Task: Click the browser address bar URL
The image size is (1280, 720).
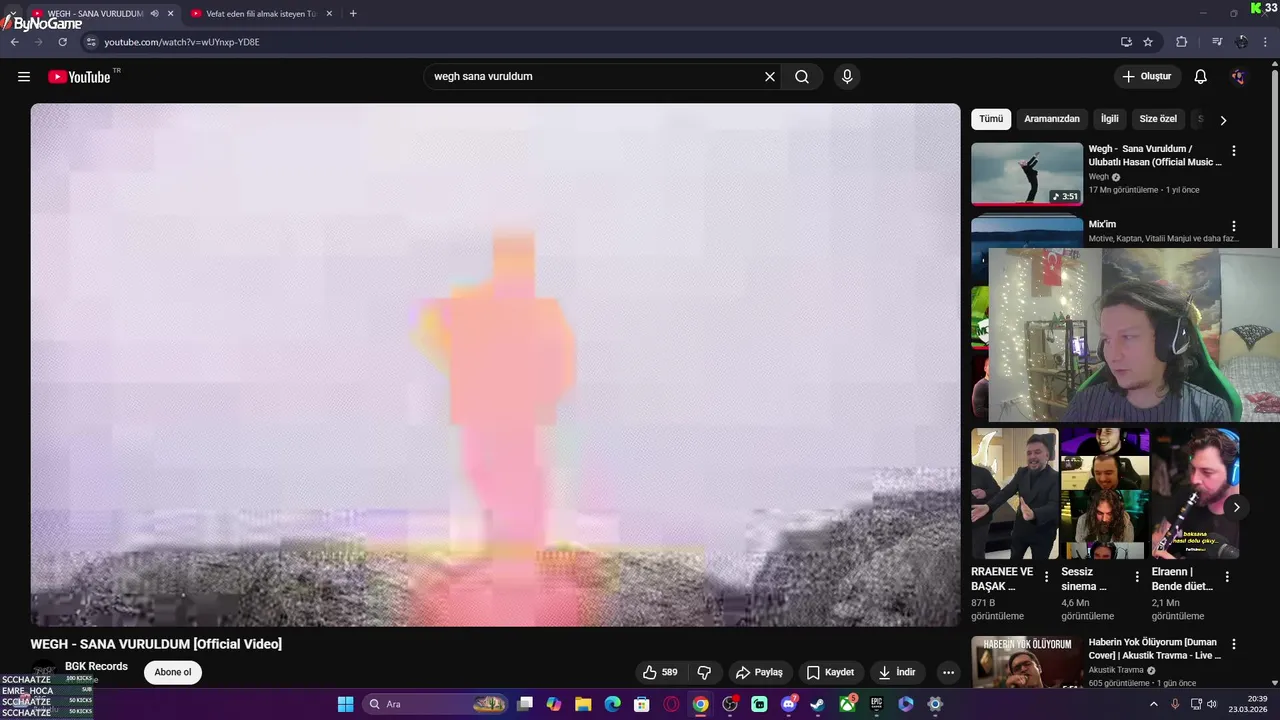Action: point(182,42)
